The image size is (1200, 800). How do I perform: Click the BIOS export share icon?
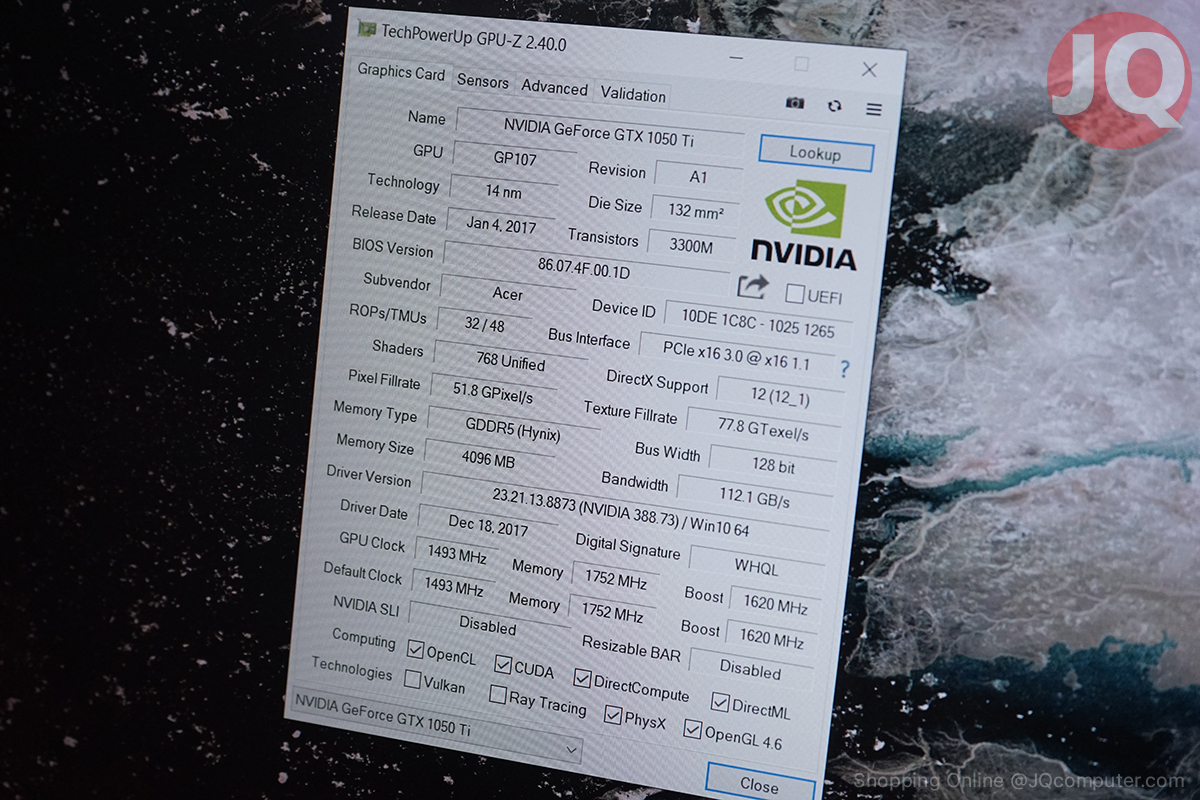(752, 287)
